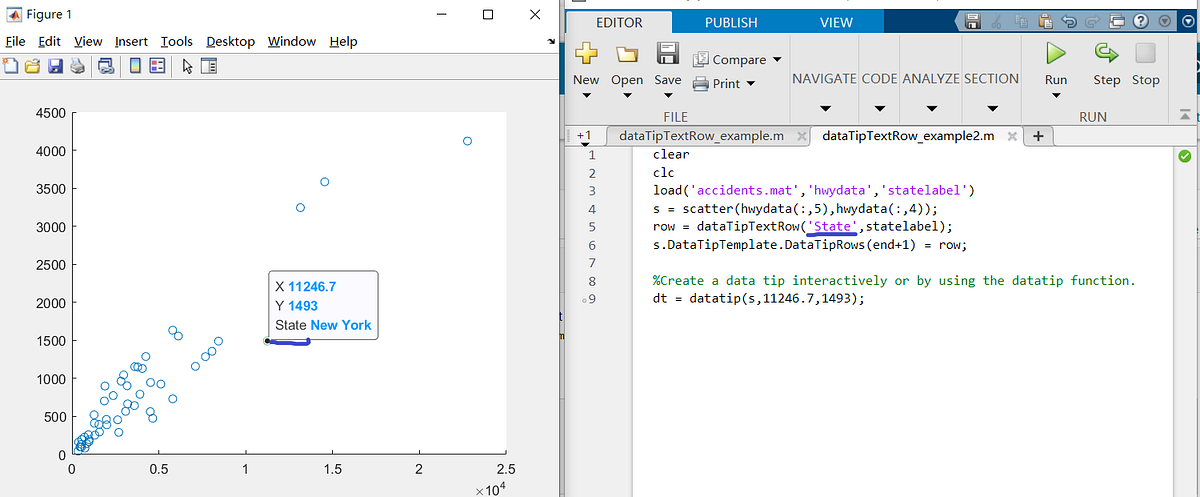Open the Tools menu in Figure 1
Viewport: 1200px width, 497px height.
point(176,41)
